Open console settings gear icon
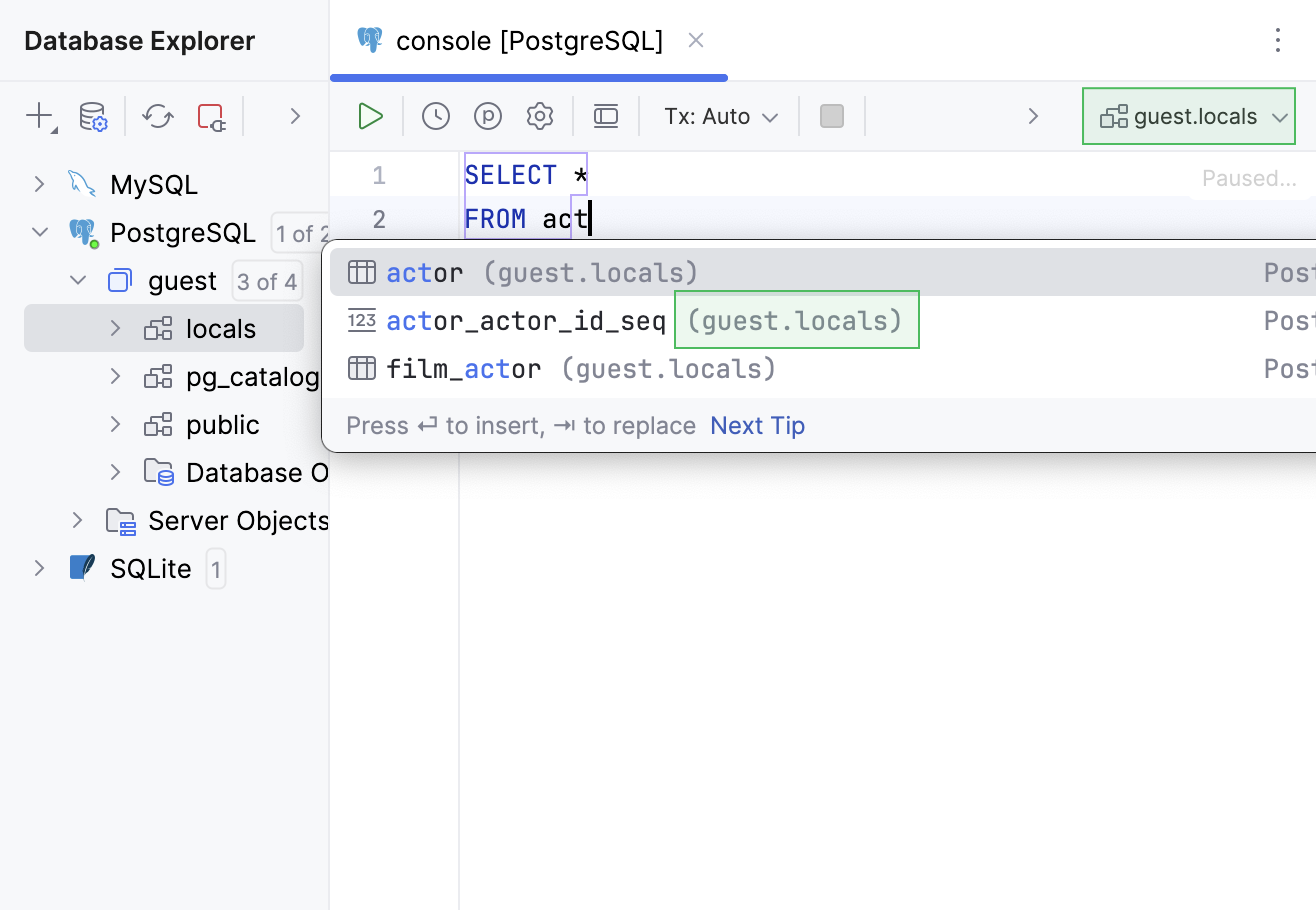 540,117
